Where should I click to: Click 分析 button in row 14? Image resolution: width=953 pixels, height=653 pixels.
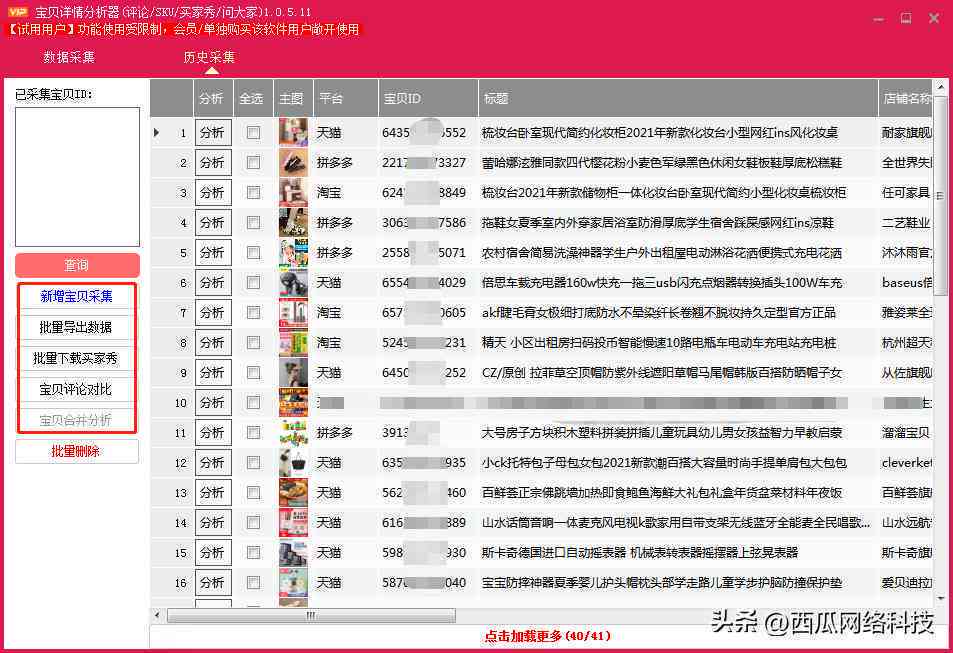pyautogui.click(x=213, y=523)
